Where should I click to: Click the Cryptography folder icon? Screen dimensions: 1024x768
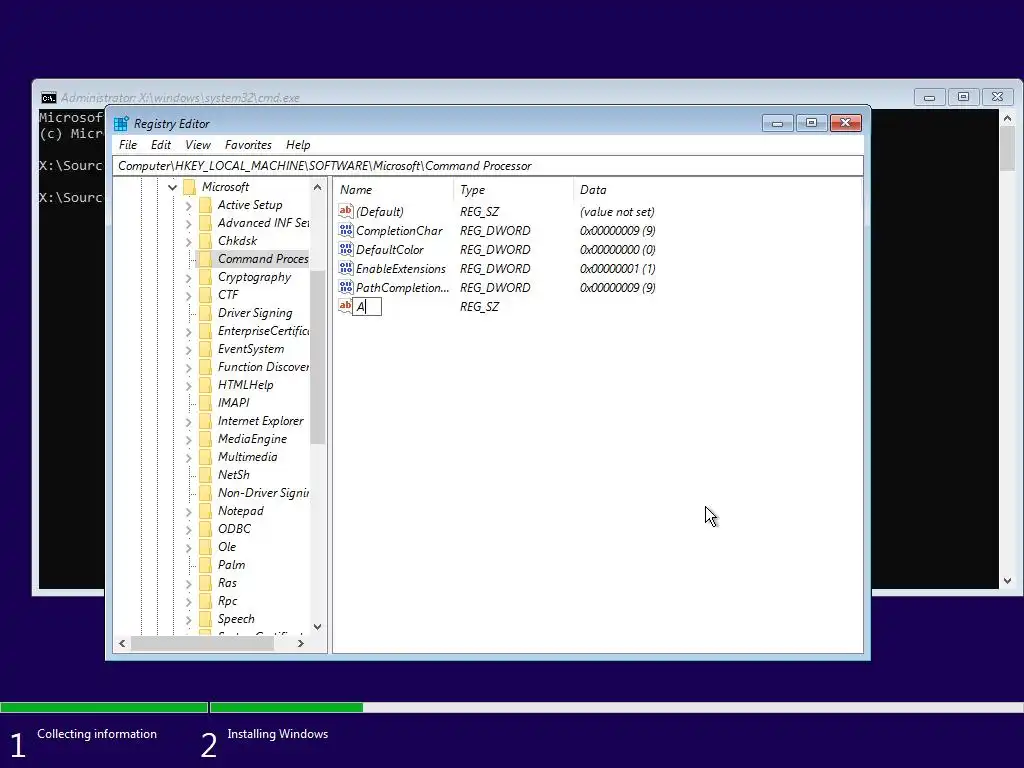205,277
